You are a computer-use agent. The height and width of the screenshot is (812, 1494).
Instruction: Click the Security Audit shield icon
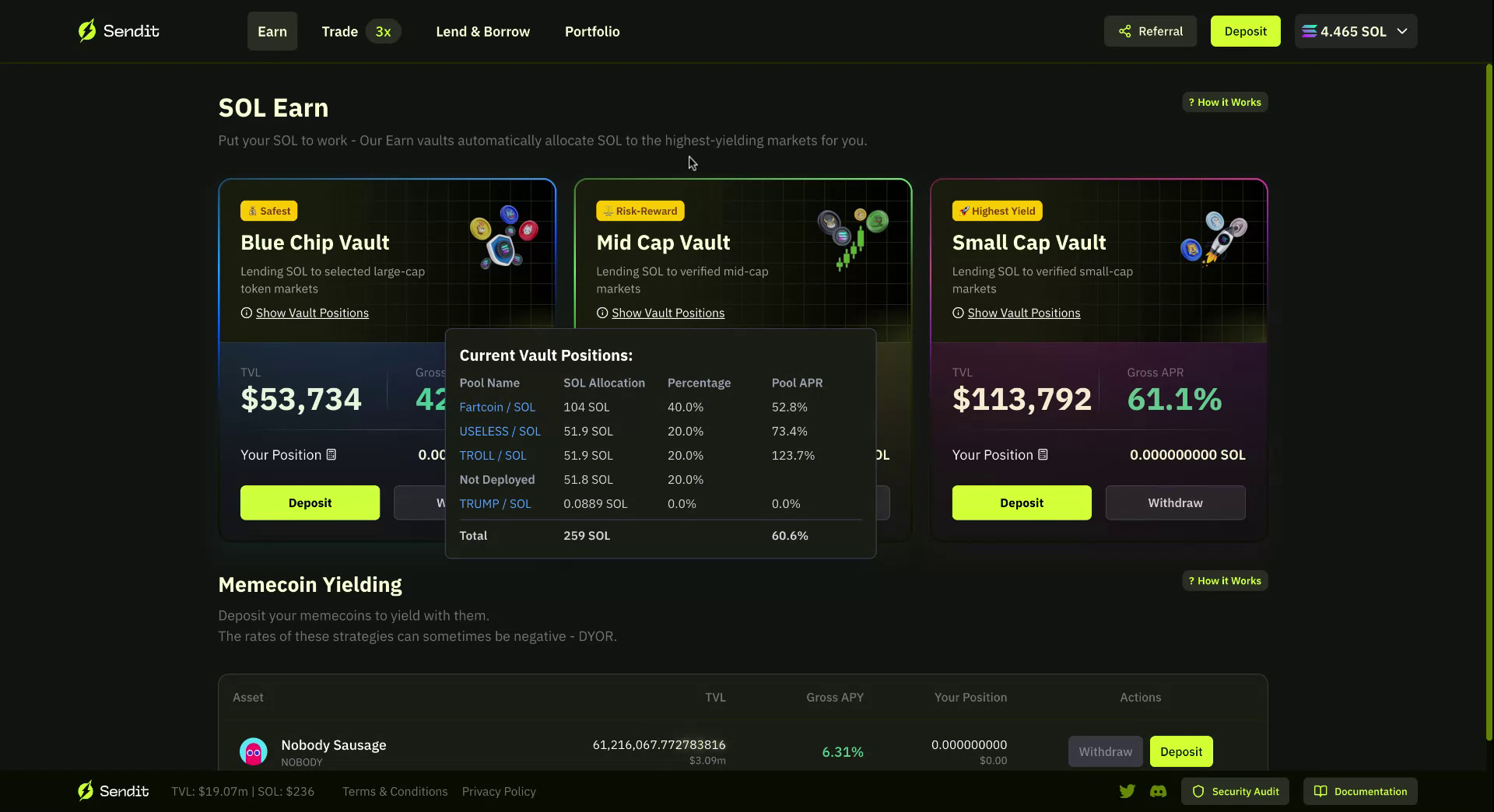click(1198, 791)
